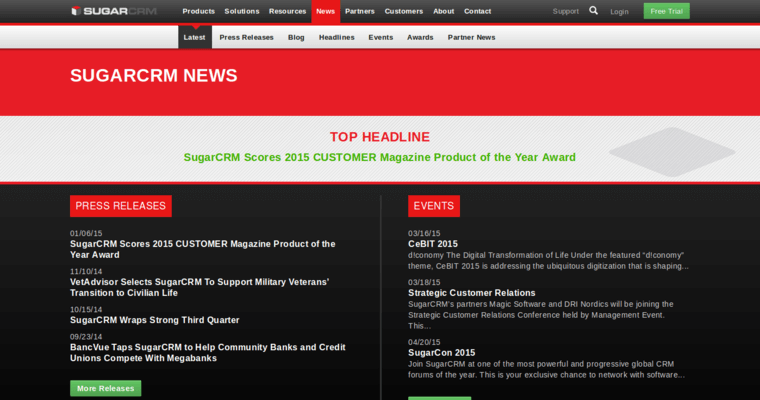Open the Awards tab
The width and height of the screenshot is (760, 400).
tap(420, 37)
